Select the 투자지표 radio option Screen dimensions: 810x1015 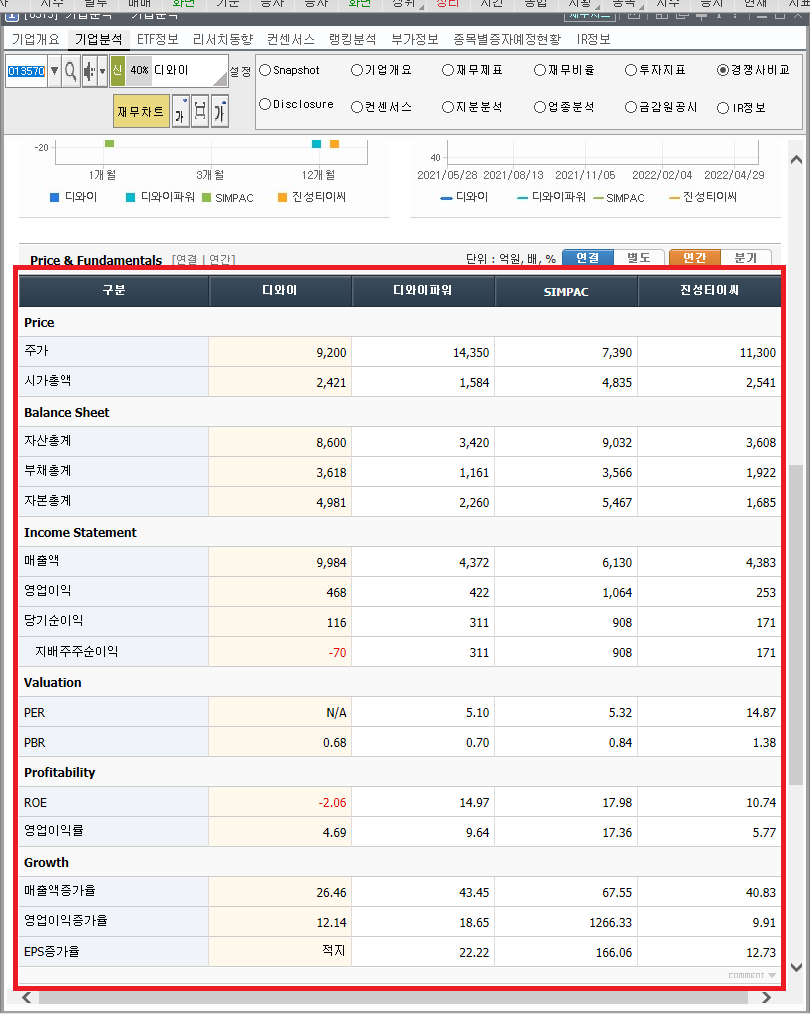[631, 70]
